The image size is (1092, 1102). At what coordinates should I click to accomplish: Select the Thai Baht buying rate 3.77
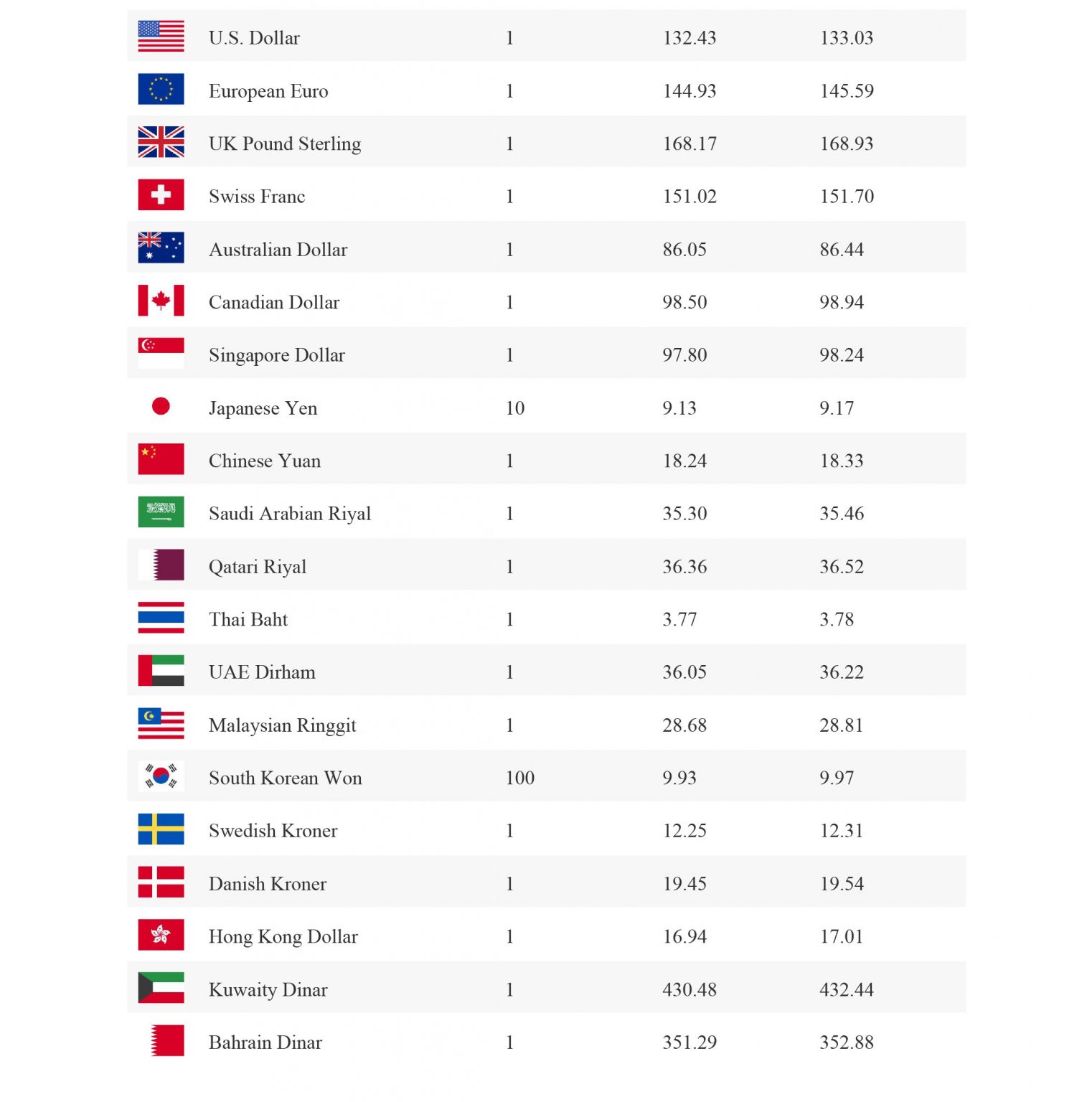(679, 620)
